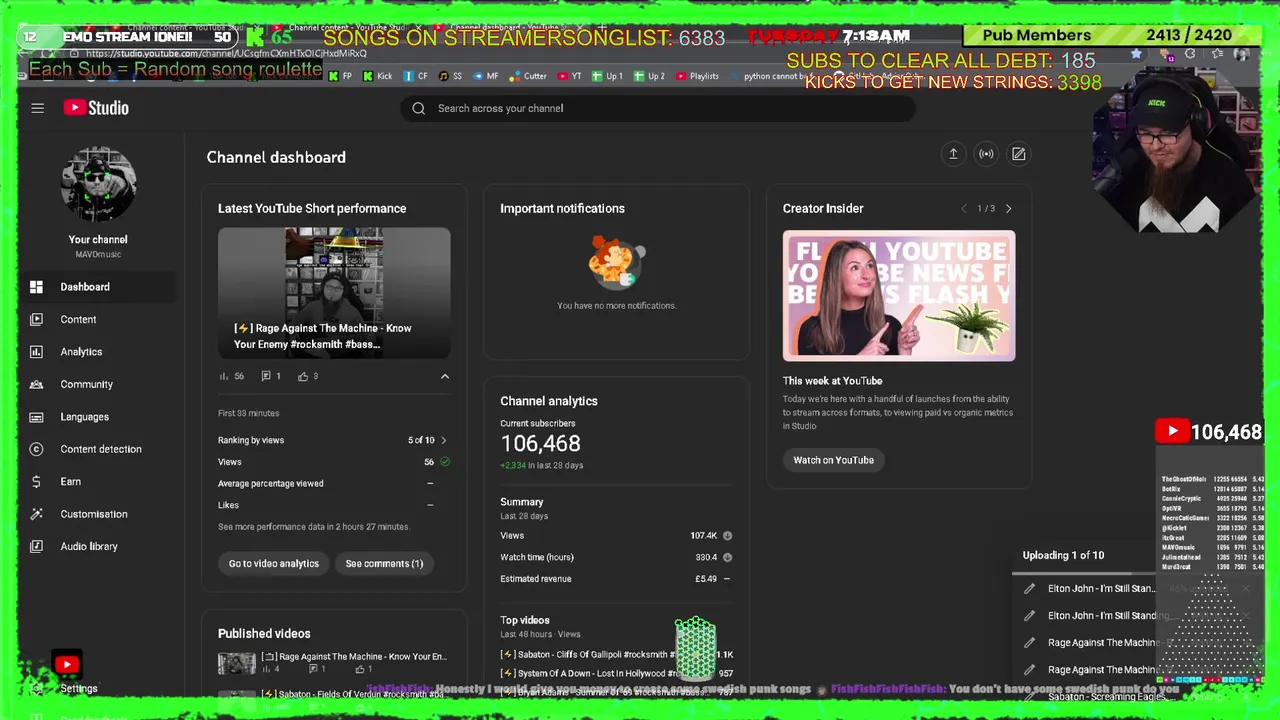Click the Earn dollar icon
This screenshot has height=720, width=1280.
pos(36,482)
